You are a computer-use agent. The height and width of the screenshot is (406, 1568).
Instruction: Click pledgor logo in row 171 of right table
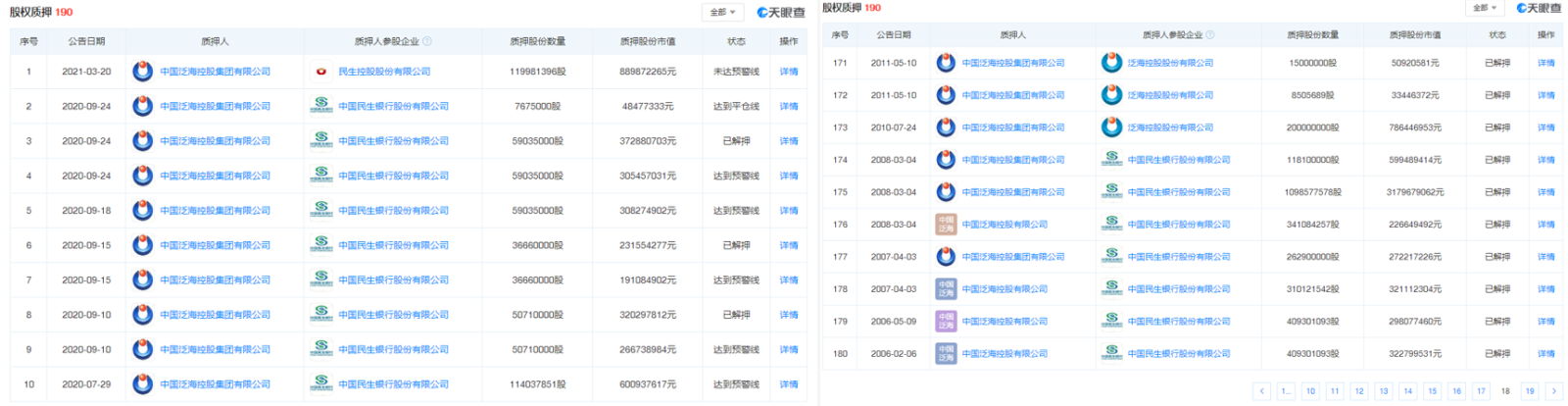pyautogui.click(x=946, y=63)
